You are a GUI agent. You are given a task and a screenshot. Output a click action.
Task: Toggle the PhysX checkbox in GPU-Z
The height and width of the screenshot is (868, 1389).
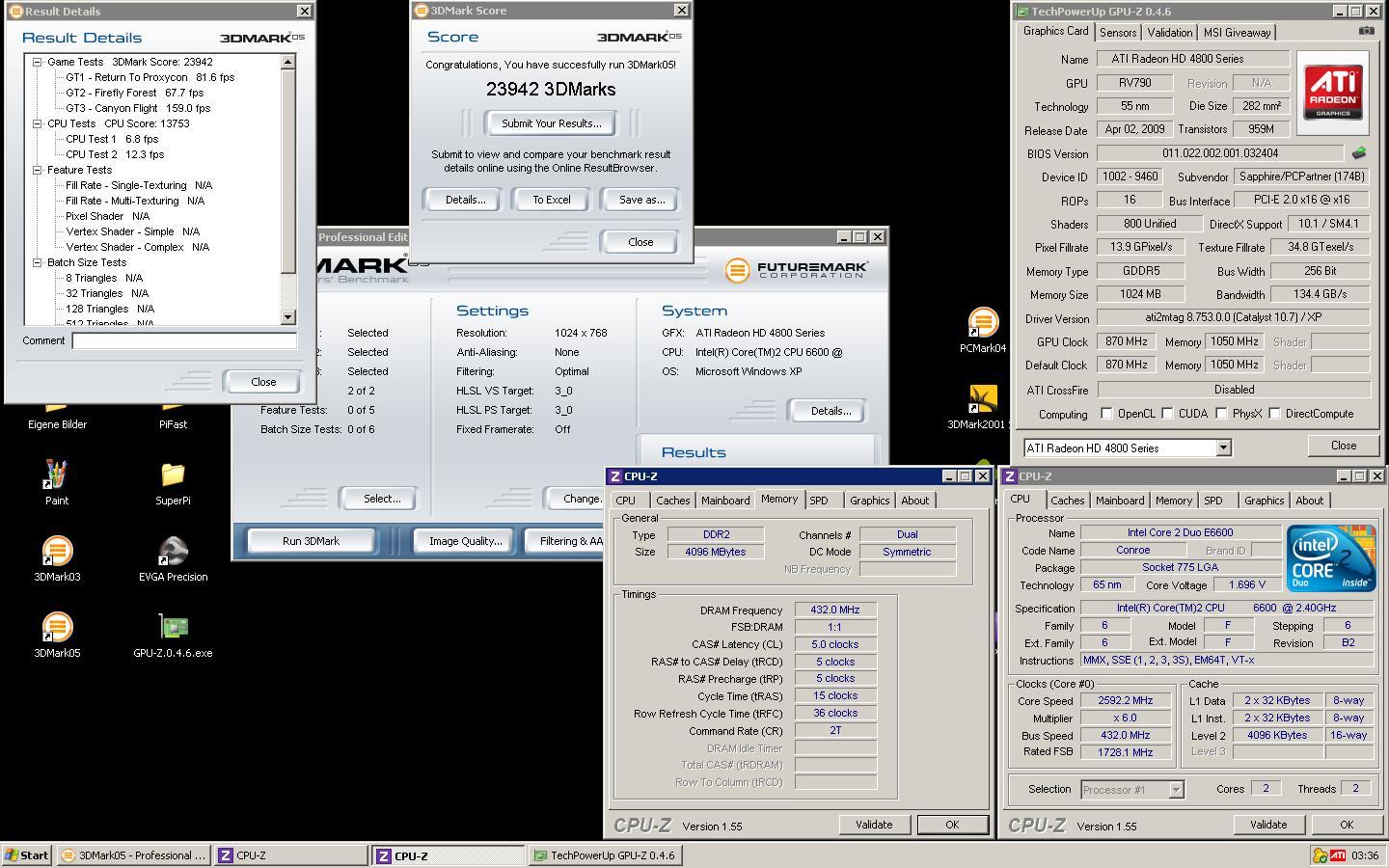1221,414
